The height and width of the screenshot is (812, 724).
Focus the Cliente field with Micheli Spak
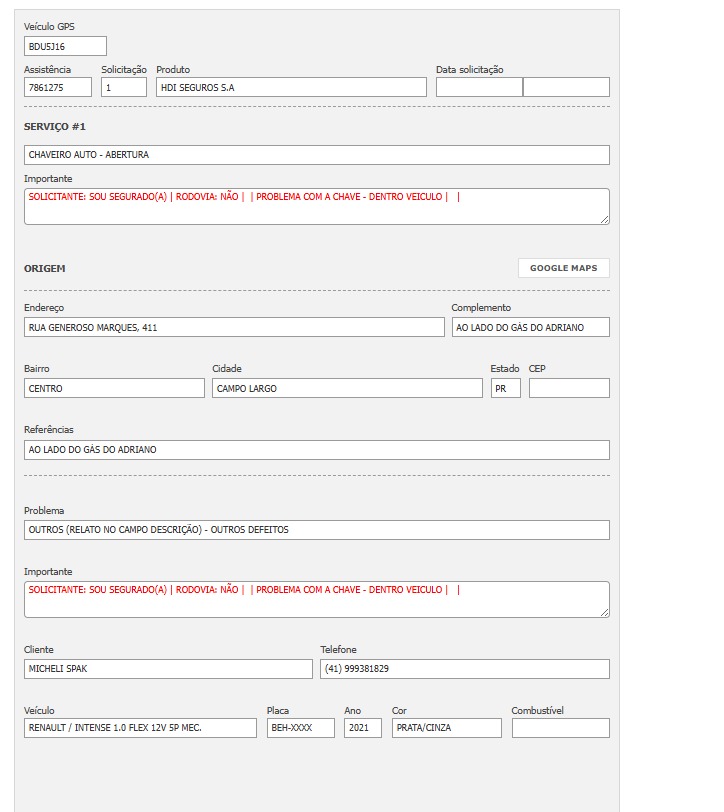pyautogui.click(x=168, y=669)
